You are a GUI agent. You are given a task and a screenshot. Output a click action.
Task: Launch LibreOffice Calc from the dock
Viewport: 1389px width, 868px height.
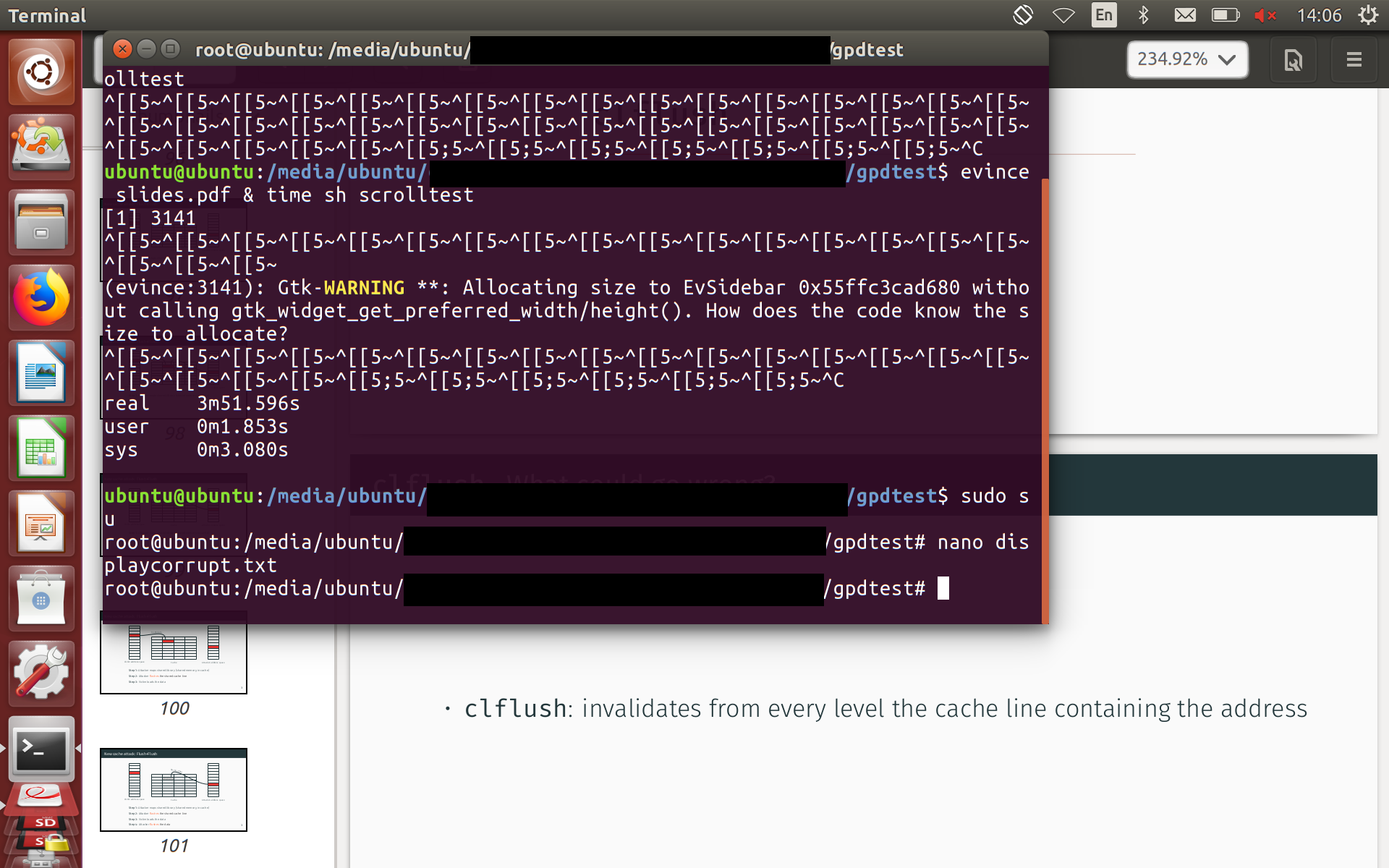coord(41,448)
